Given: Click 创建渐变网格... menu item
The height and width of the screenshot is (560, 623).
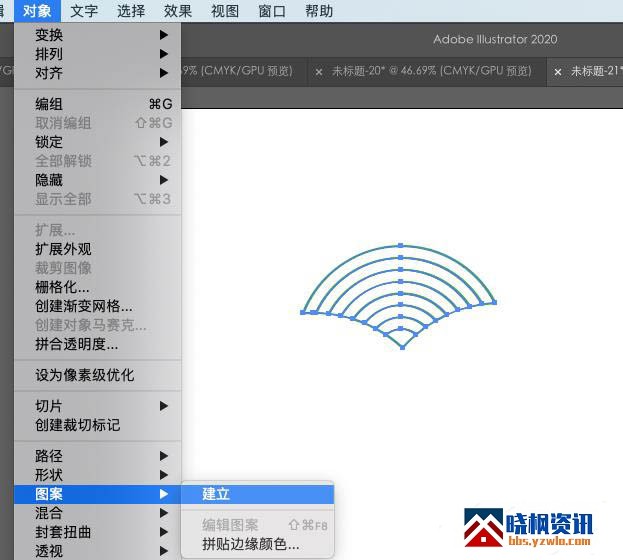Looking at the screenshot, I should click(x=84, y=306).
